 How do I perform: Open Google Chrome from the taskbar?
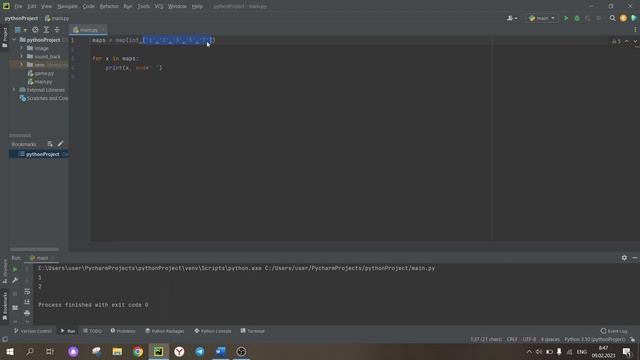[x=138, y=351]
